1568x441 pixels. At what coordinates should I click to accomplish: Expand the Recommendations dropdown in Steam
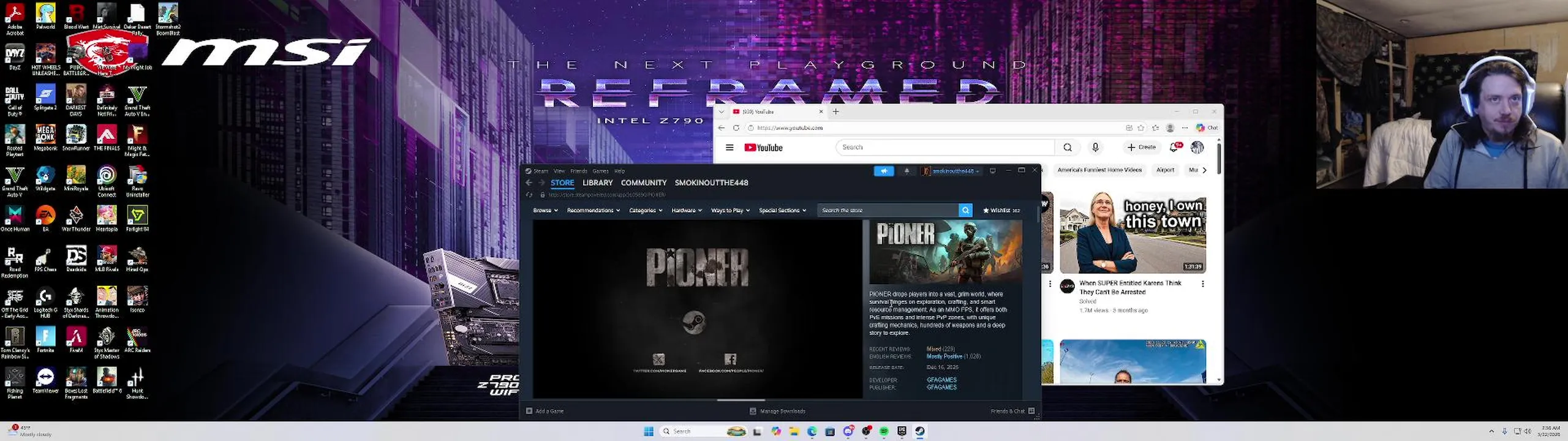pos(593,210)
